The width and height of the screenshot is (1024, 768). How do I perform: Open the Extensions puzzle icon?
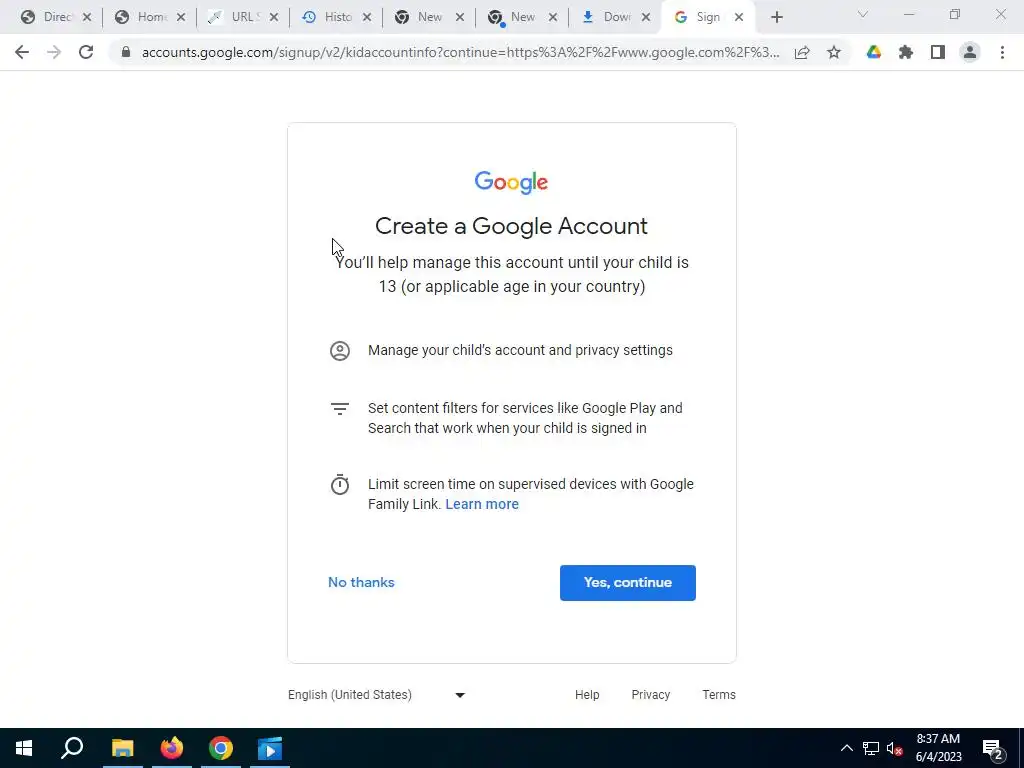906,52
